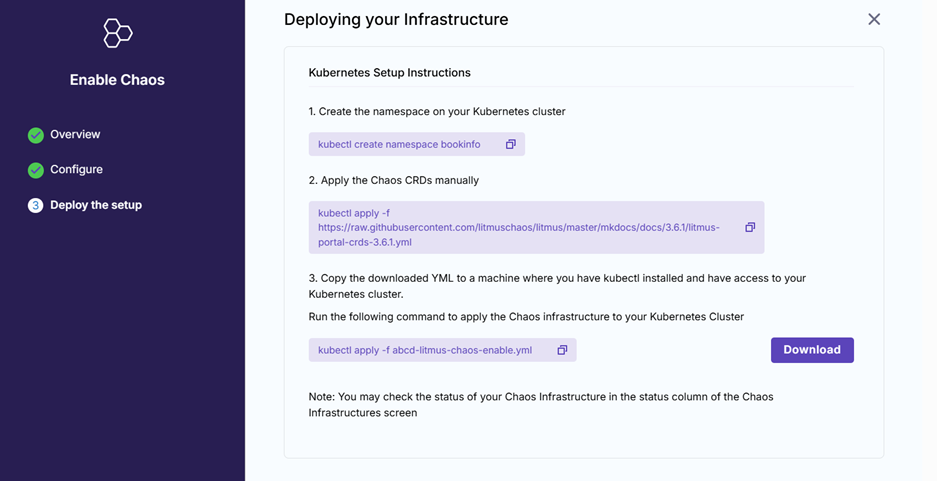Click the Deploying your Infrastructure heading
937x481 pixels.
(396, 19)
